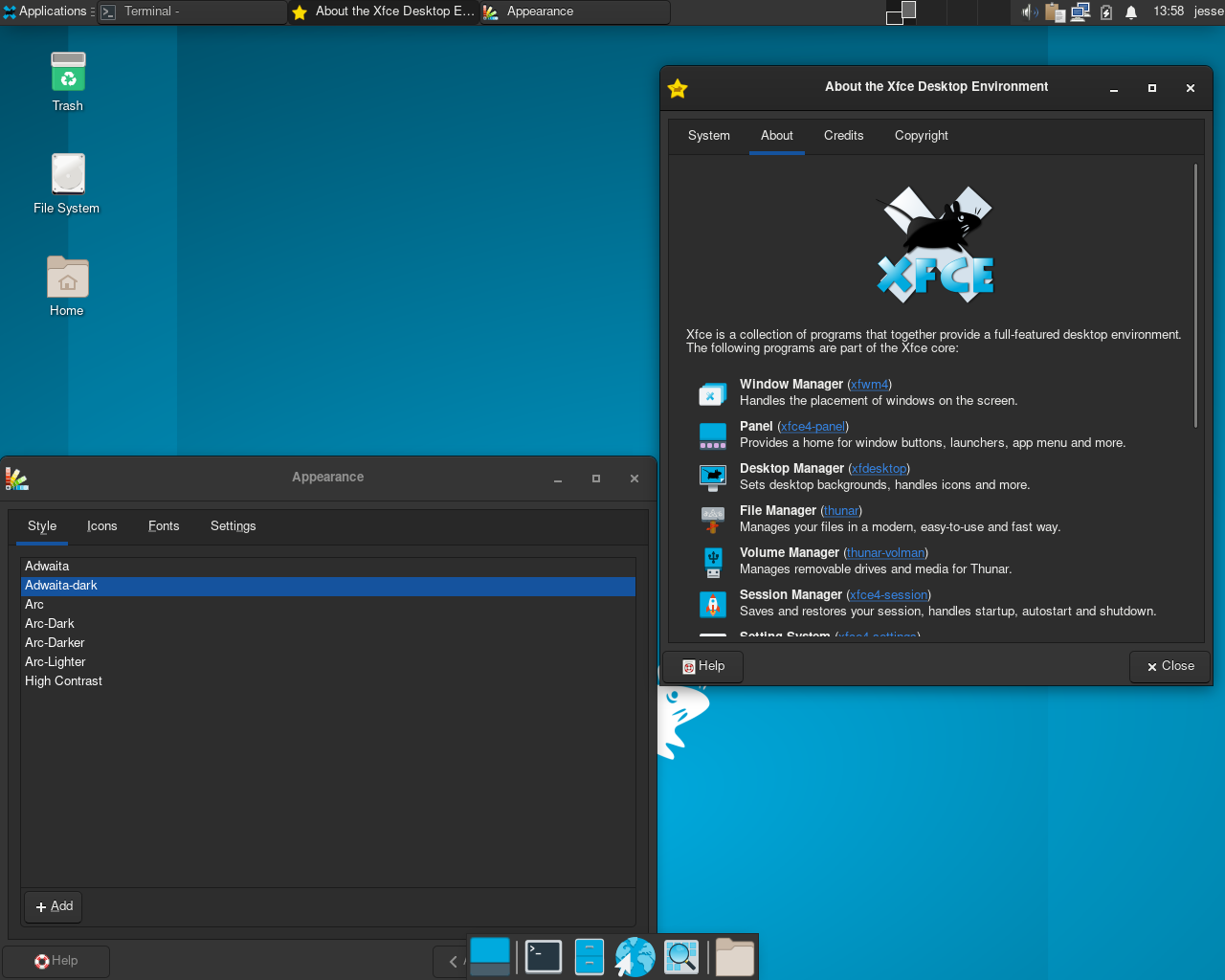Screen dimensions: 1225x980
Task: Click the Window Manager xfwm4 icon
Action: pos(713,393)
